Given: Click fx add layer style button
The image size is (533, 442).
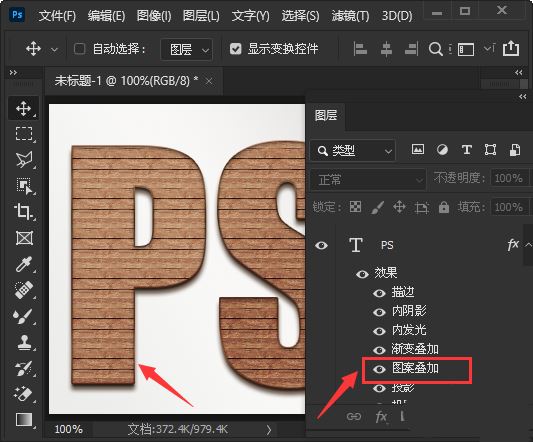Looking at the screenshot, I should click(381, 416).
